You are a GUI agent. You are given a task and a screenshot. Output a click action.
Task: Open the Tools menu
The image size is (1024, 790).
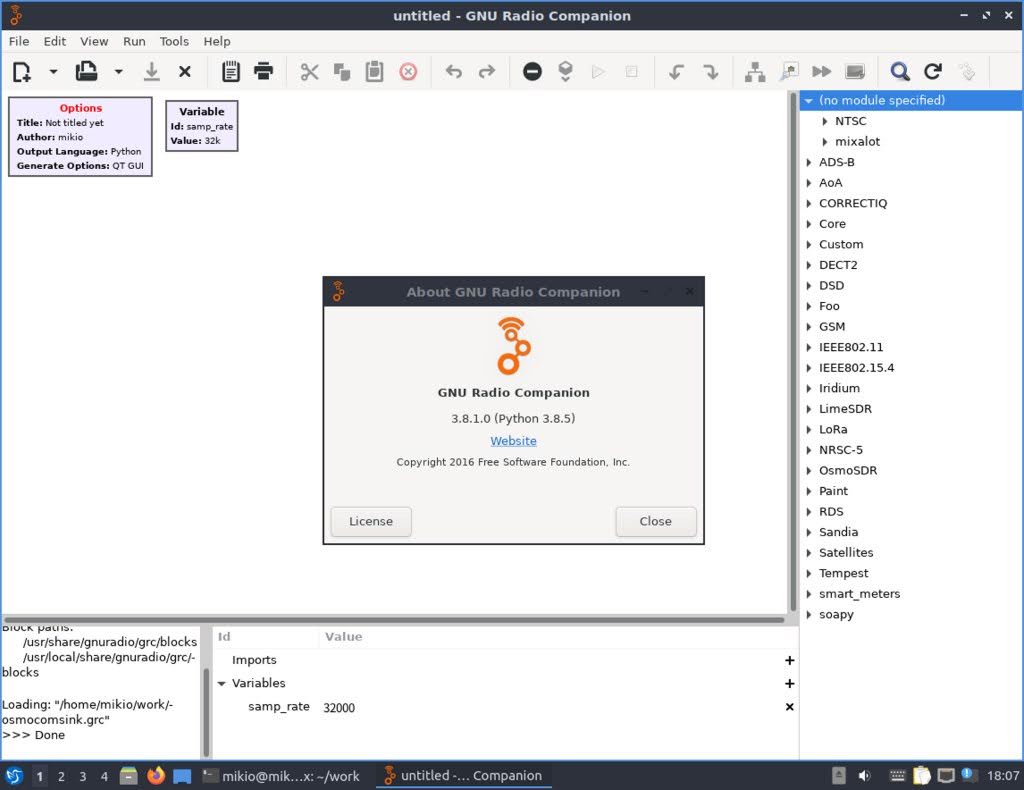(x=174, y=41)
